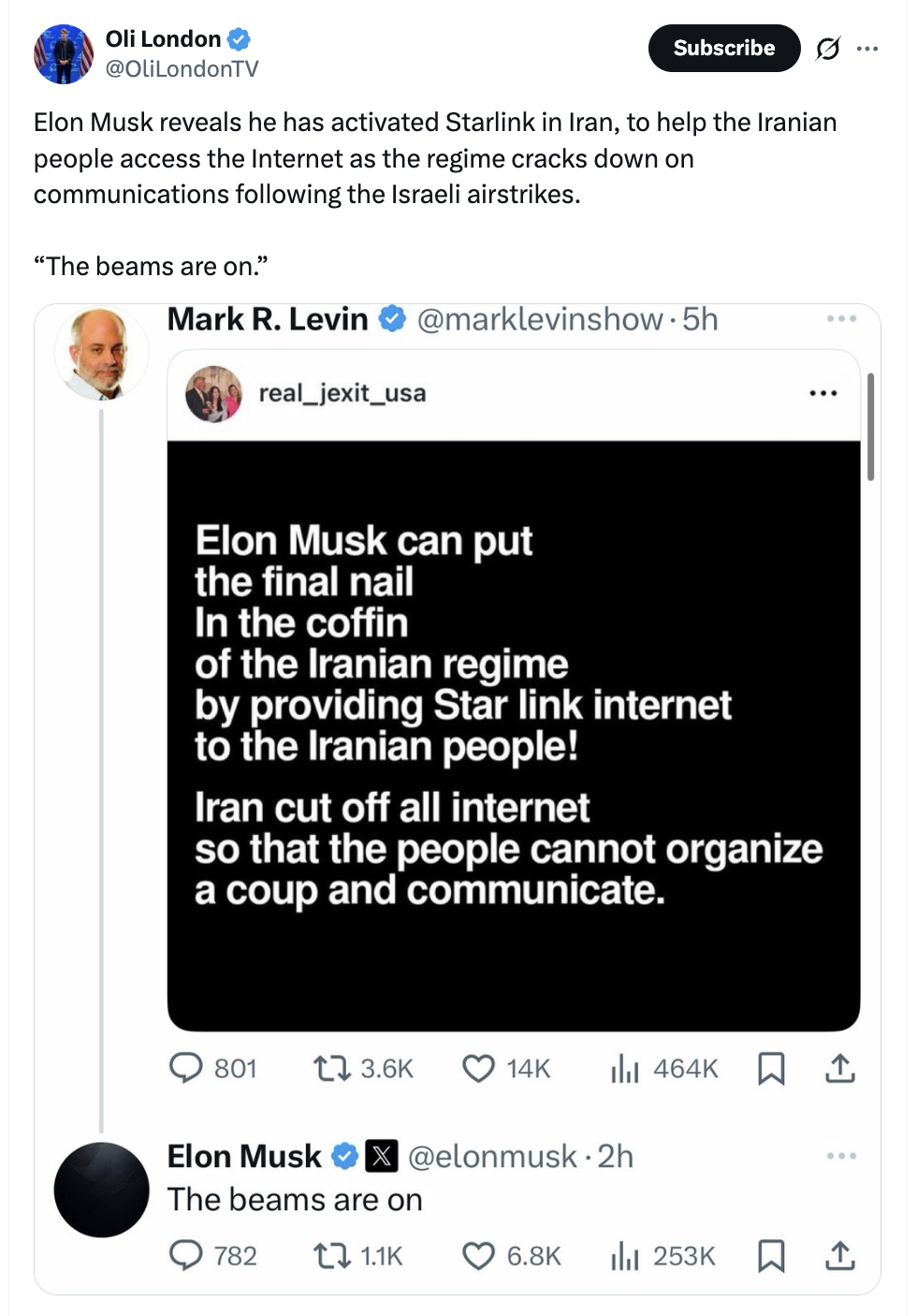Open Elon Musk tweet's more options
917x1316 pixels.
pyautogui.click(x=841, y=1156)
